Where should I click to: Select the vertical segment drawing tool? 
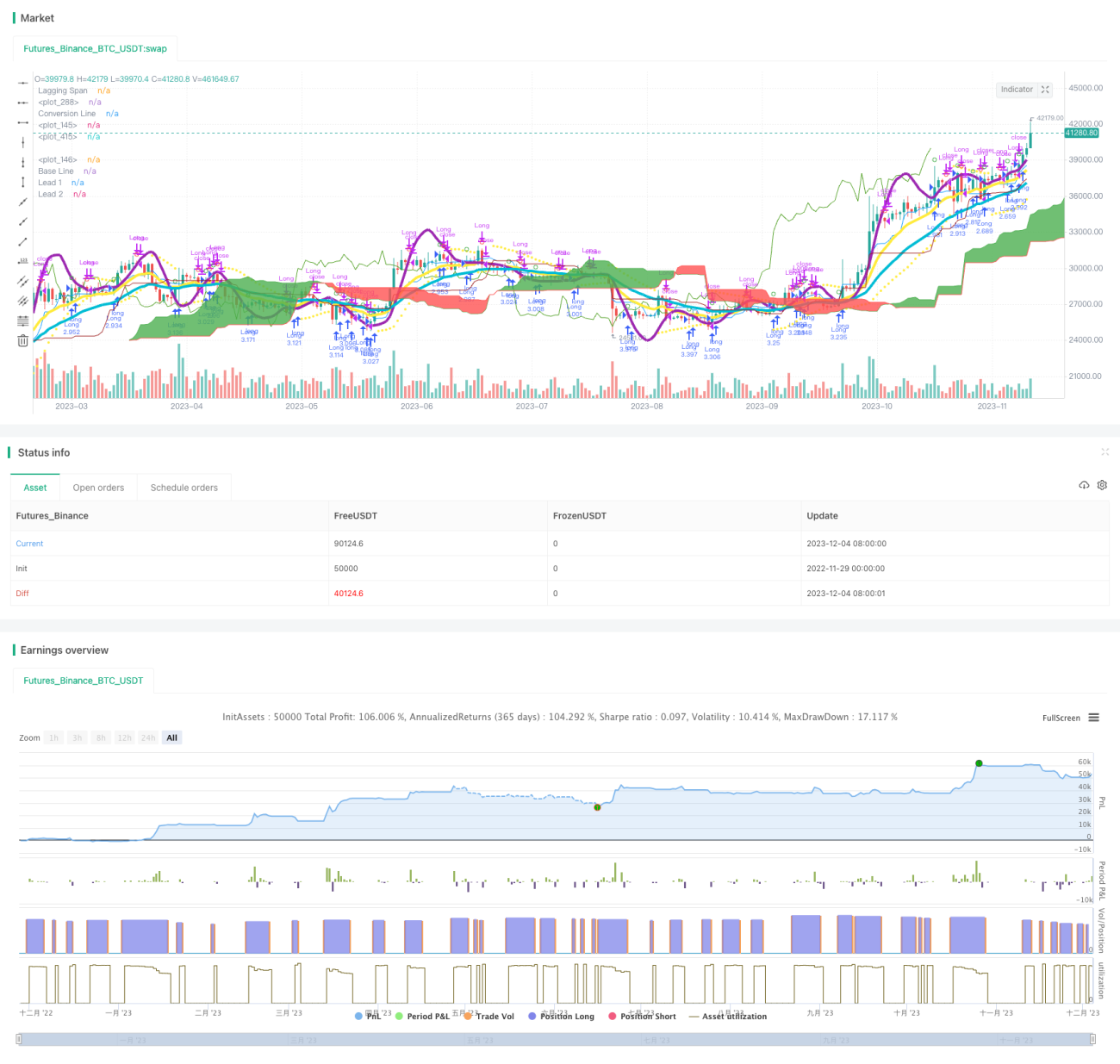coord(22,182)
